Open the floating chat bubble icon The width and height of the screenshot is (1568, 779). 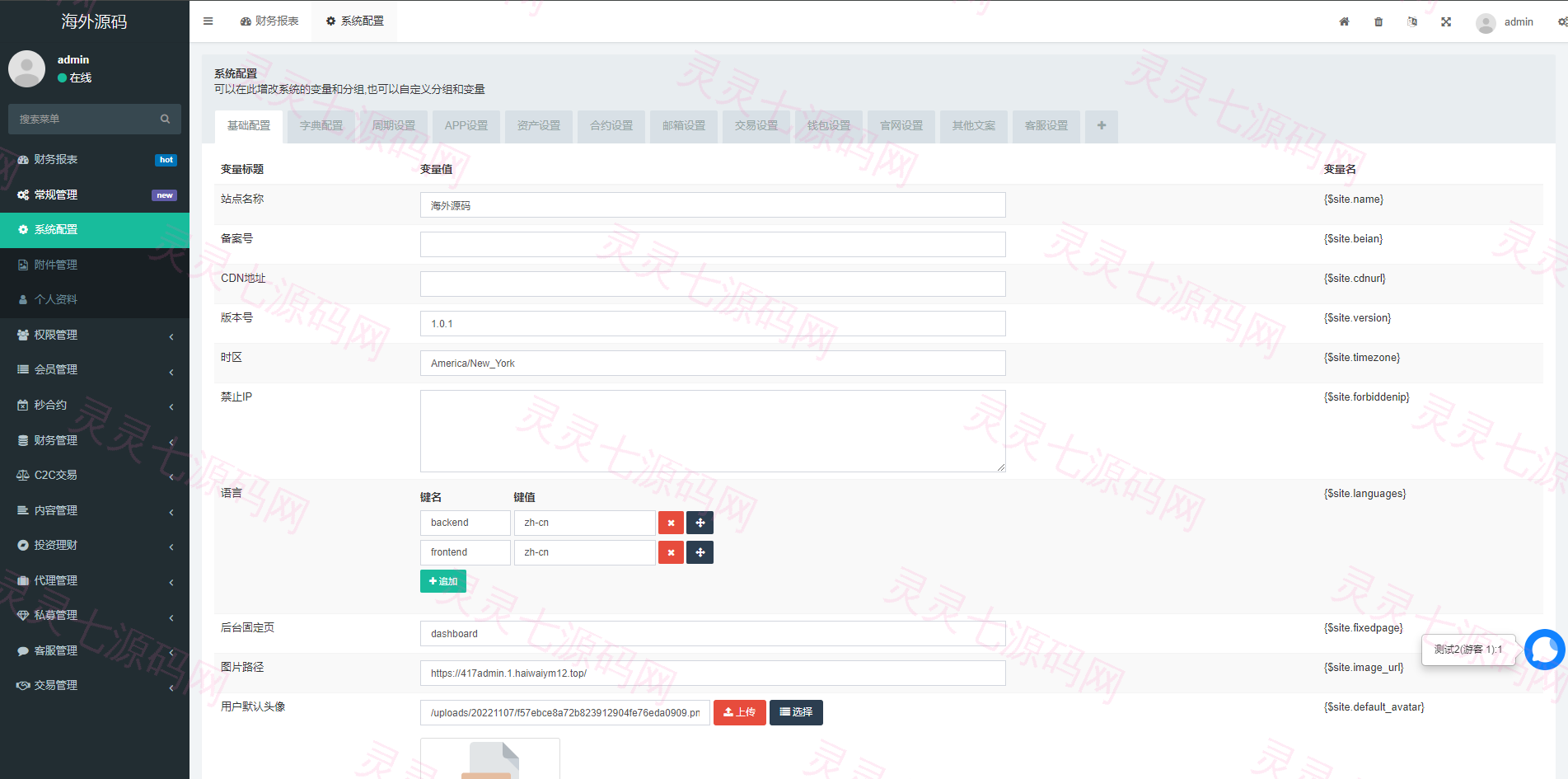coord(1544,650)
